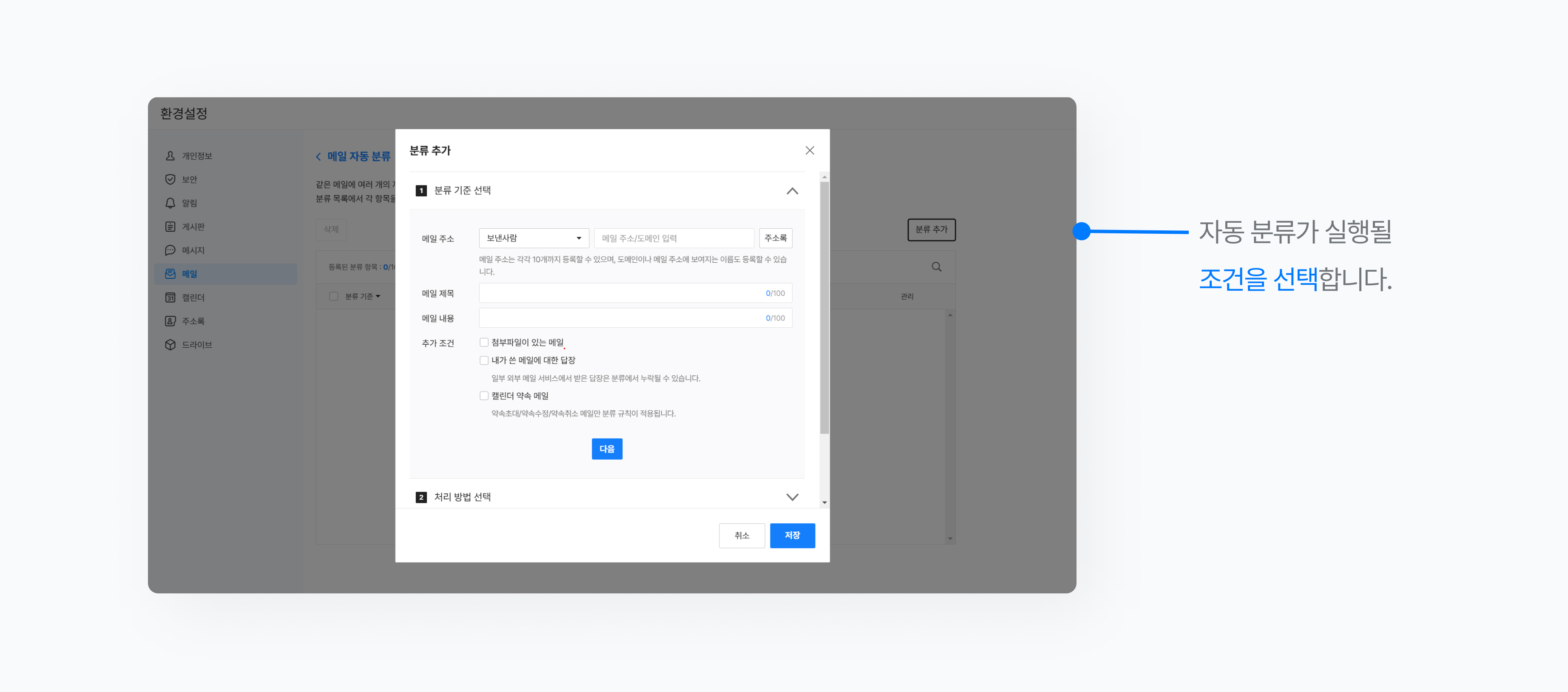Click the search magnifier icon in list
The height and width of the screenshot is (692, 1568).
[936, 267]
